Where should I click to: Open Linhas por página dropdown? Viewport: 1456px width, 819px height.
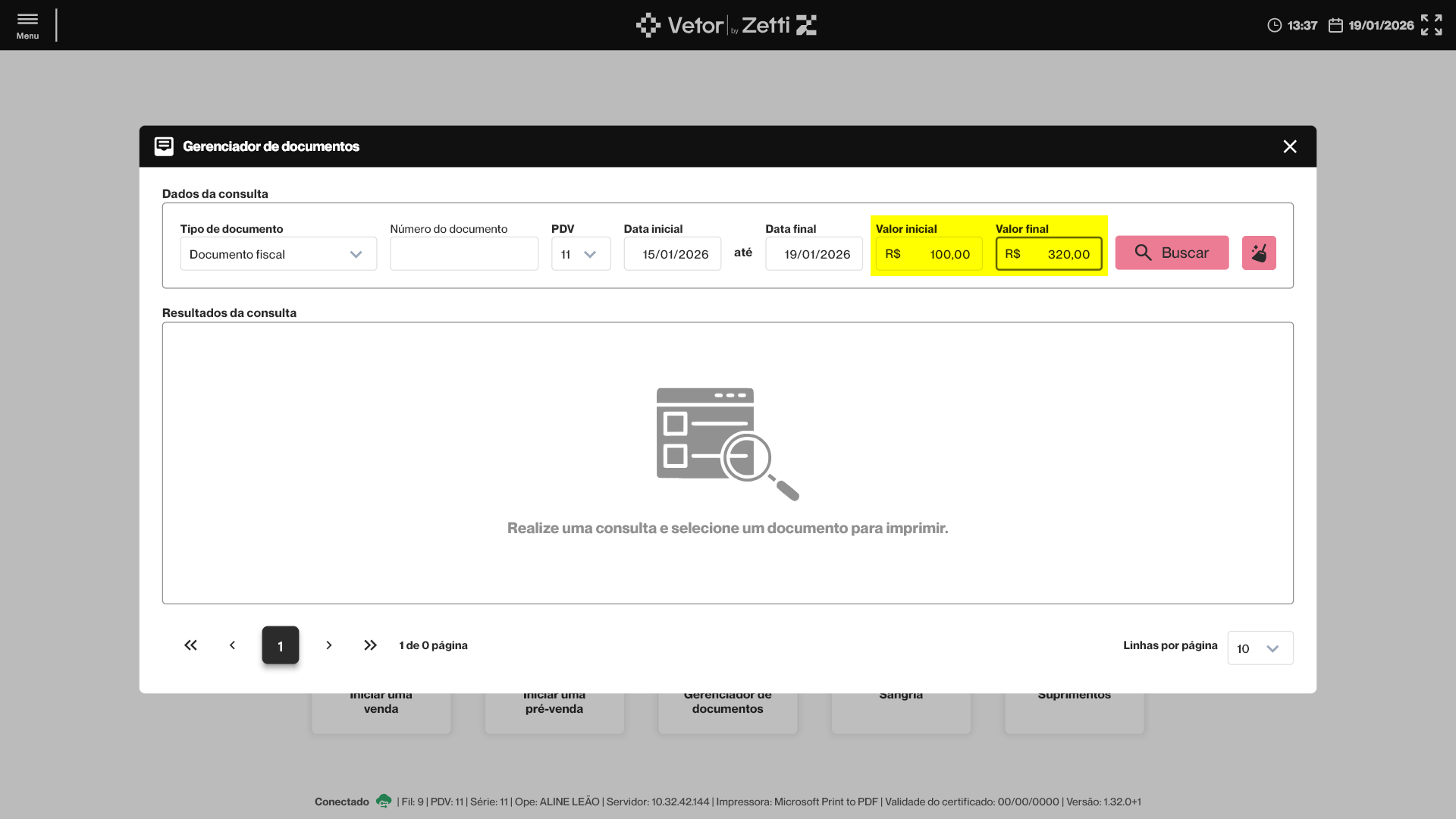pos(1260,648)
